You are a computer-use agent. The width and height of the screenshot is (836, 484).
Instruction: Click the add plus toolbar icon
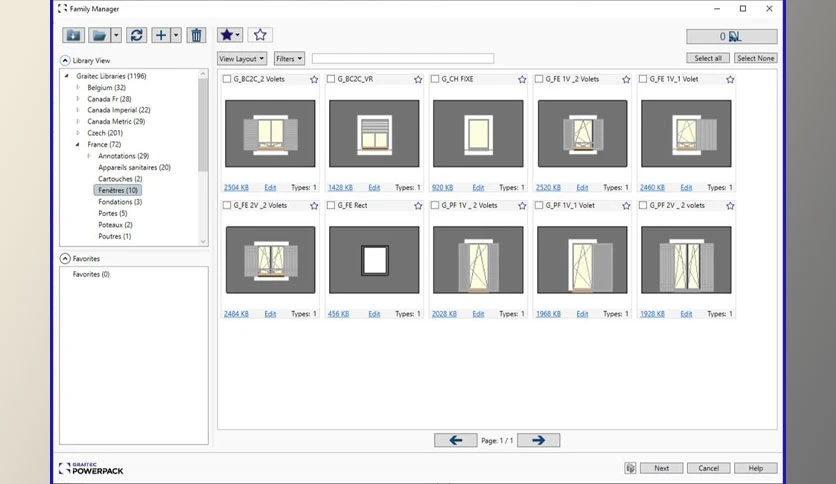click(x=161, y=35)
